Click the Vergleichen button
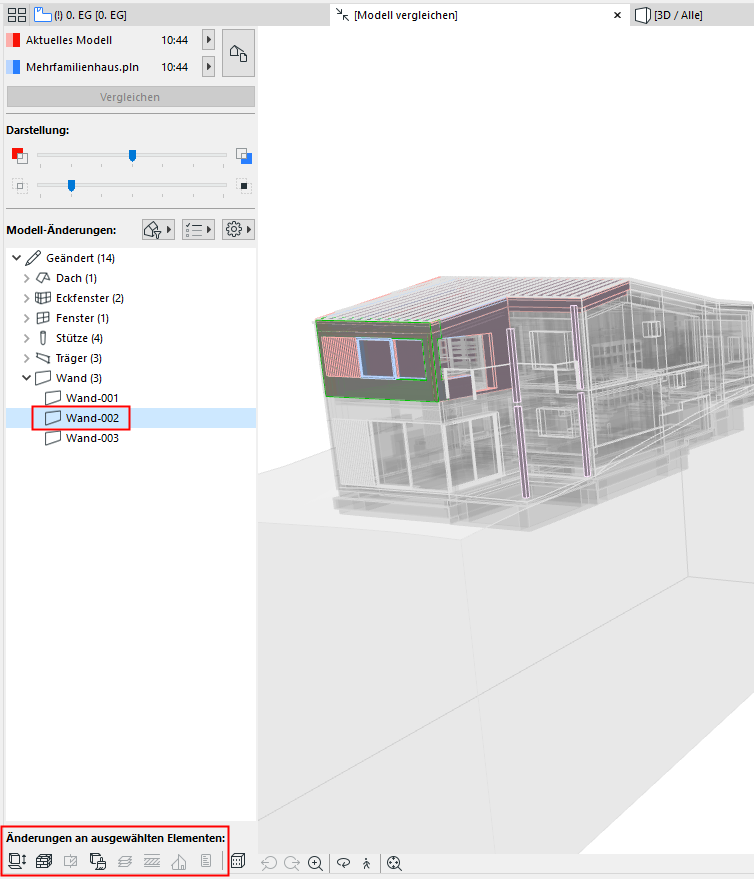 click(131, 97)
